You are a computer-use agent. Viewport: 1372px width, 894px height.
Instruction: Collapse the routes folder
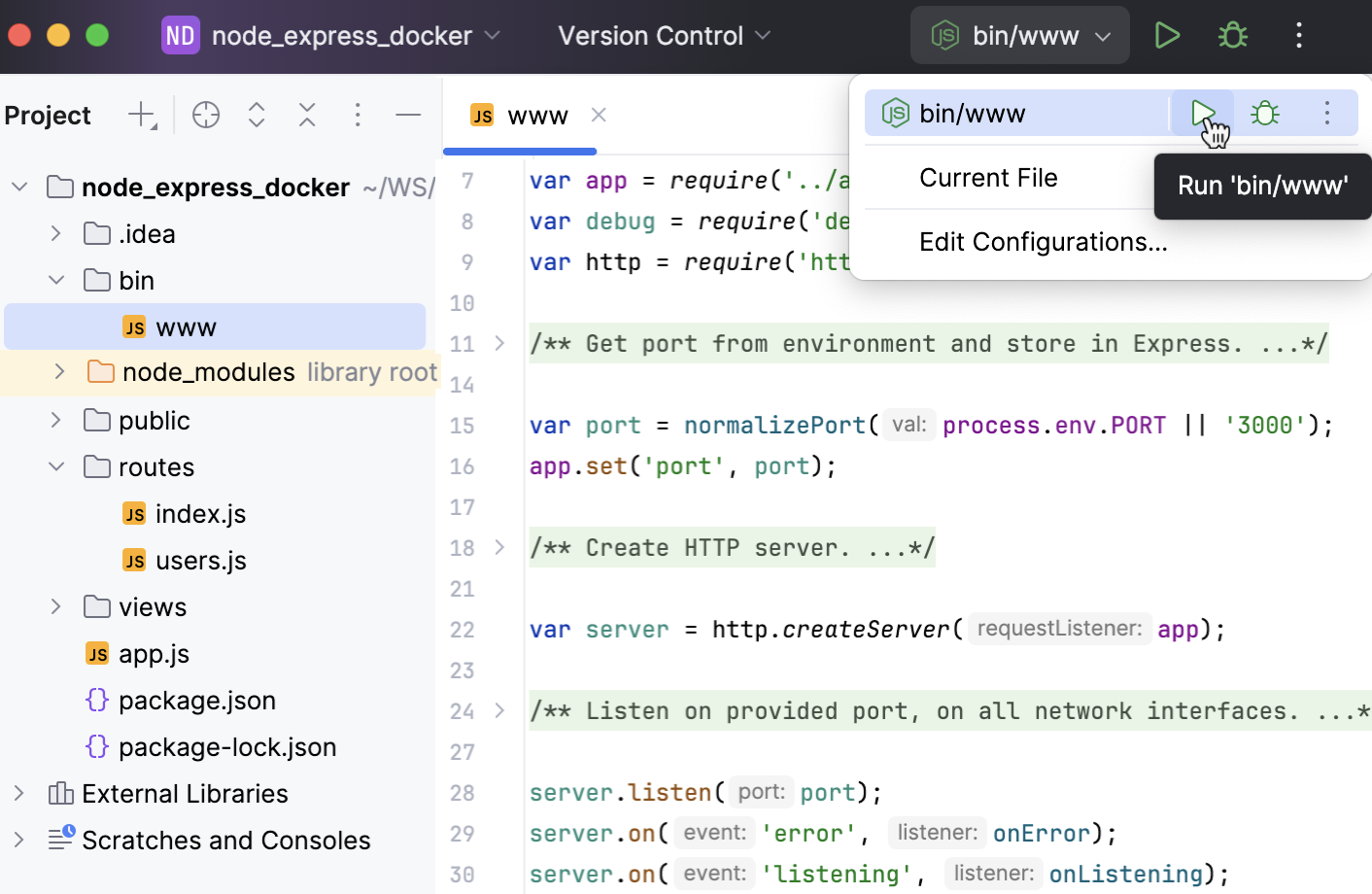(x=55, y=466)
